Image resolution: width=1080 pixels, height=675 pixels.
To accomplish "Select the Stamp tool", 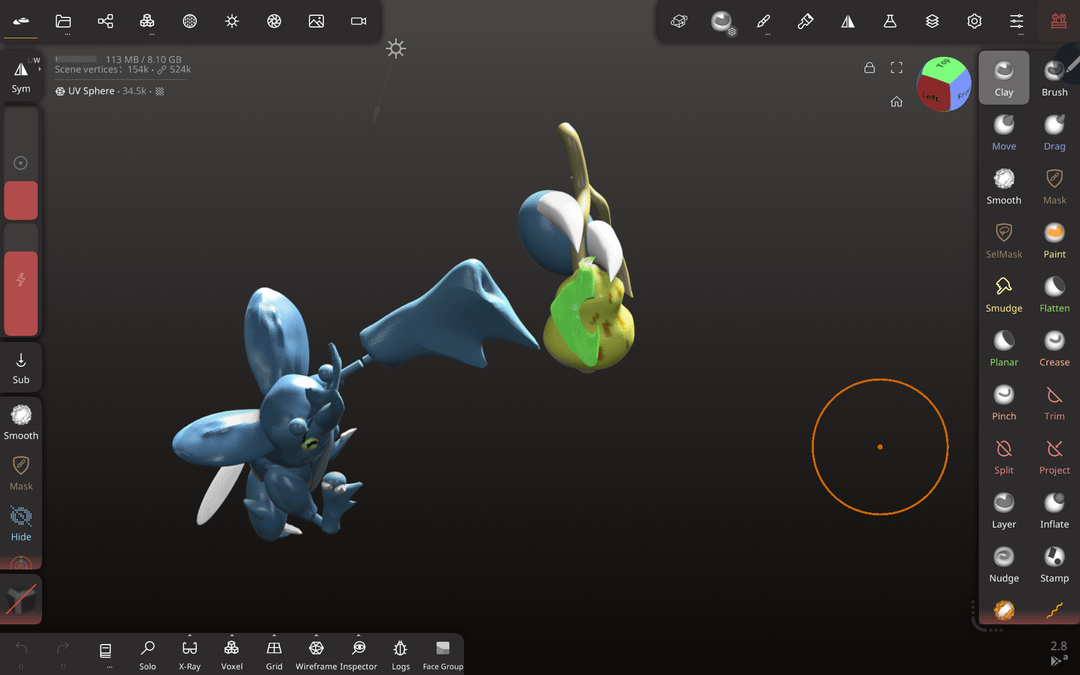I will tap(1054, 563).
